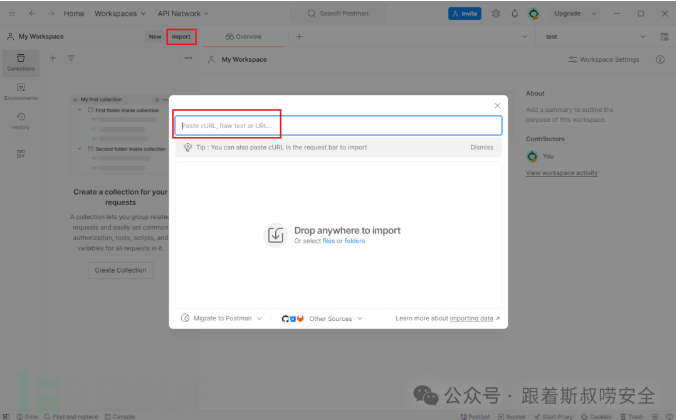Click the drop-to-import download icon

[275, 235]
